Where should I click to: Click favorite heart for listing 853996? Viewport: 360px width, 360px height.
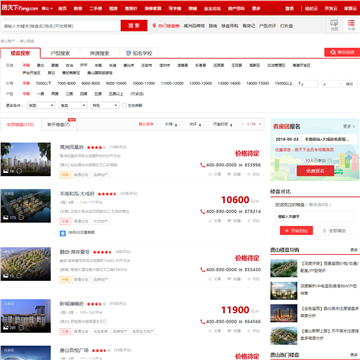point(229,174)
